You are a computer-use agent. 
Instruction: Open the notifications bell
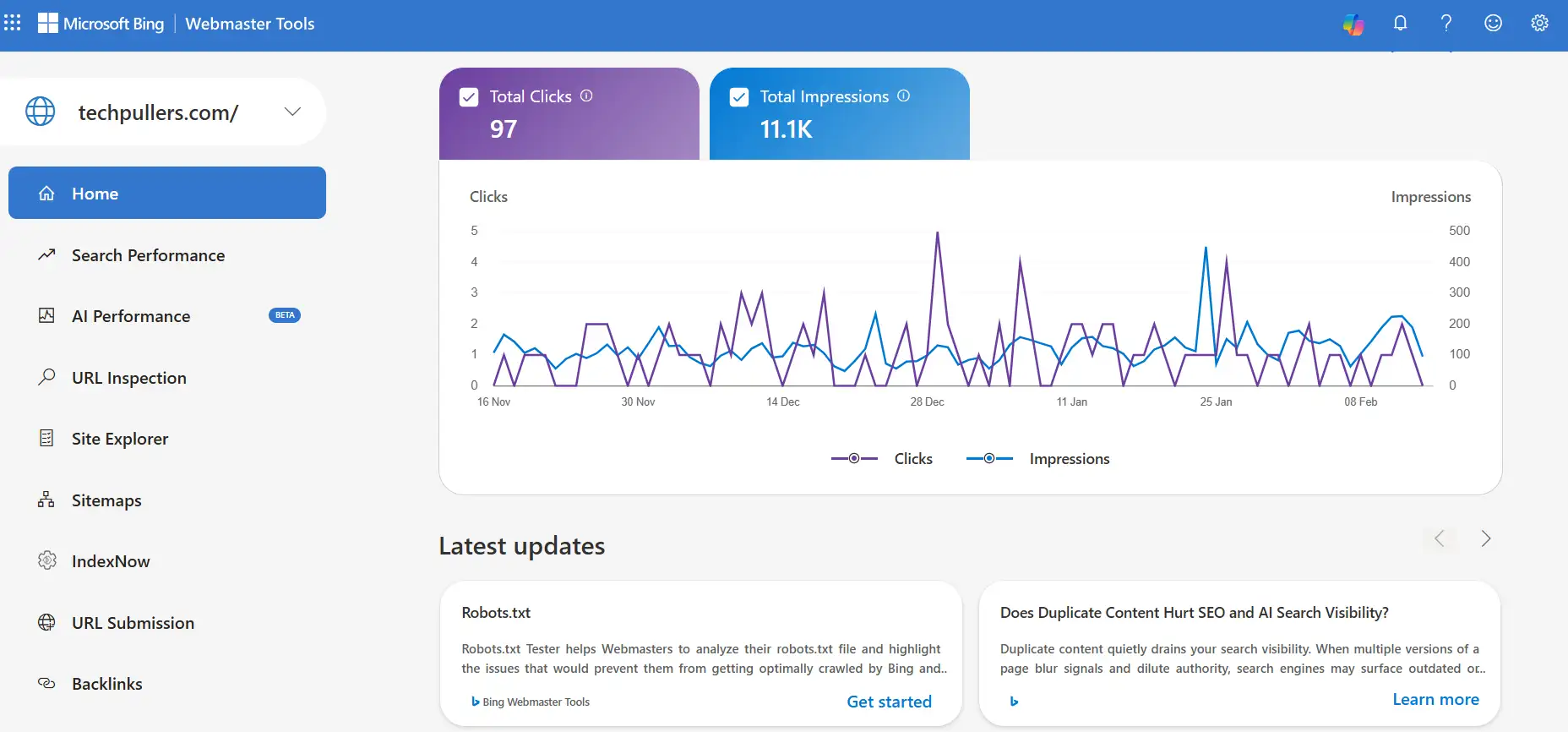tap(1400, 24)
